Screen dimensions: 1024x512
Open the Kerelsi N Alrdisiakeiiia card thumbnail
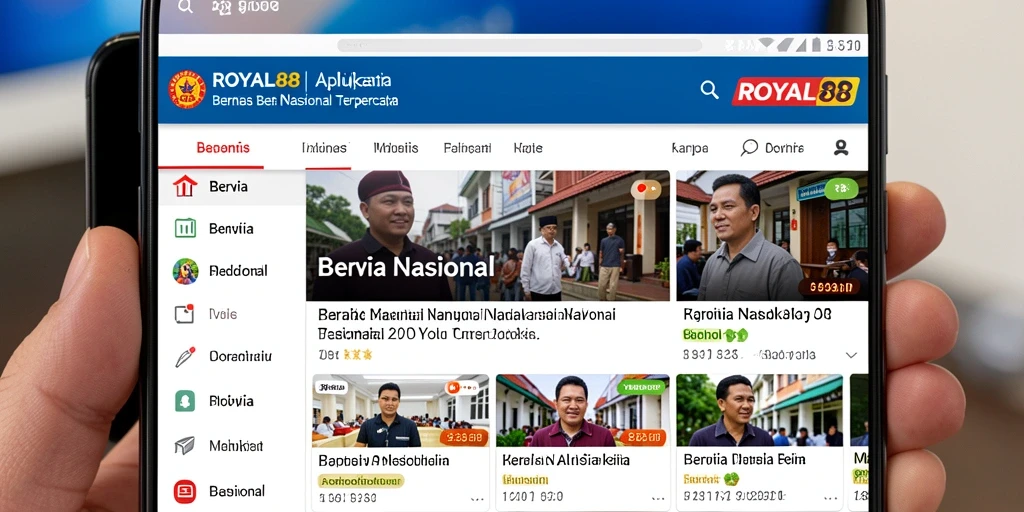point(583,411)
